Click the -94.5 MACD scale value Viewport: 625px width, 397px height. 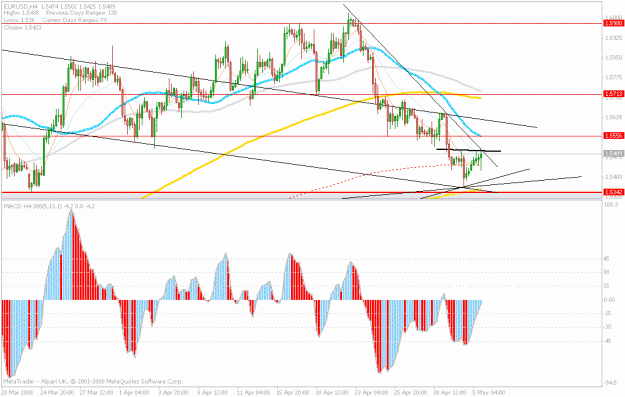pos(610,383)
